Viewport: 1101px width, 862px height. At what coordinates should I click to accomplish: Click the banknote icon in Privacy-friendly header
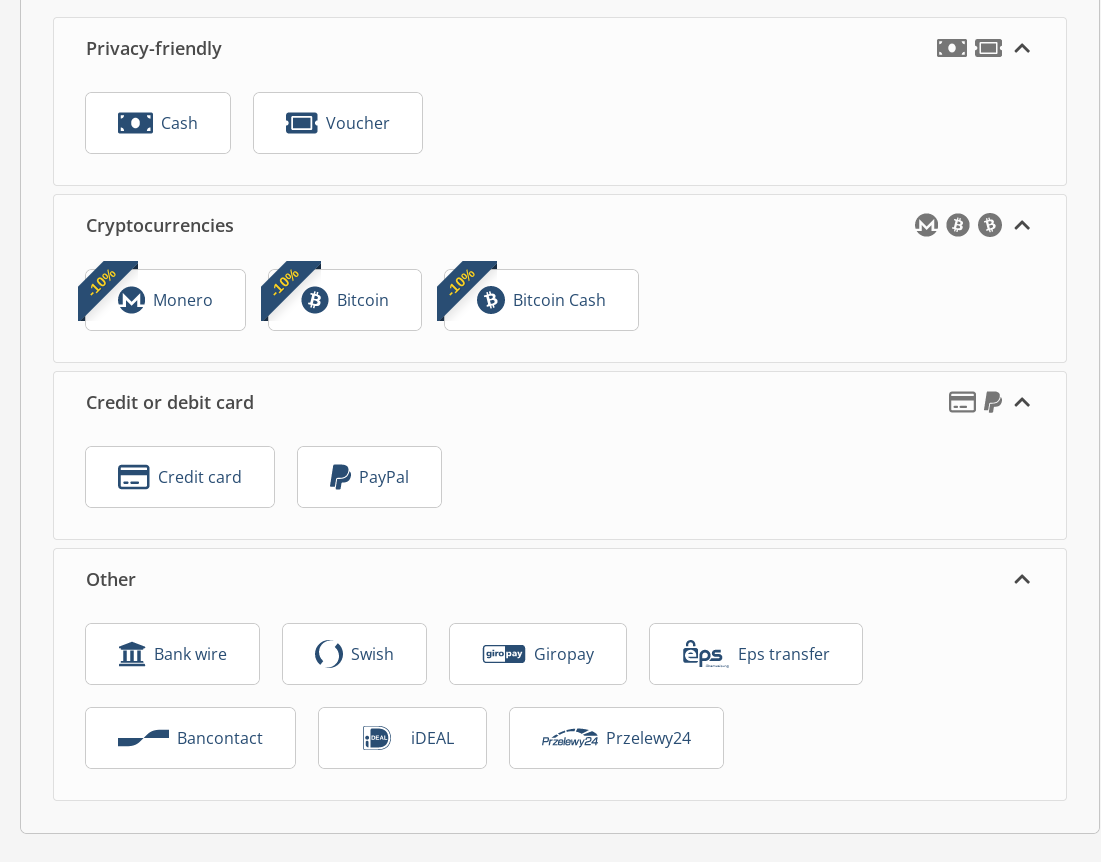point(952,48)
